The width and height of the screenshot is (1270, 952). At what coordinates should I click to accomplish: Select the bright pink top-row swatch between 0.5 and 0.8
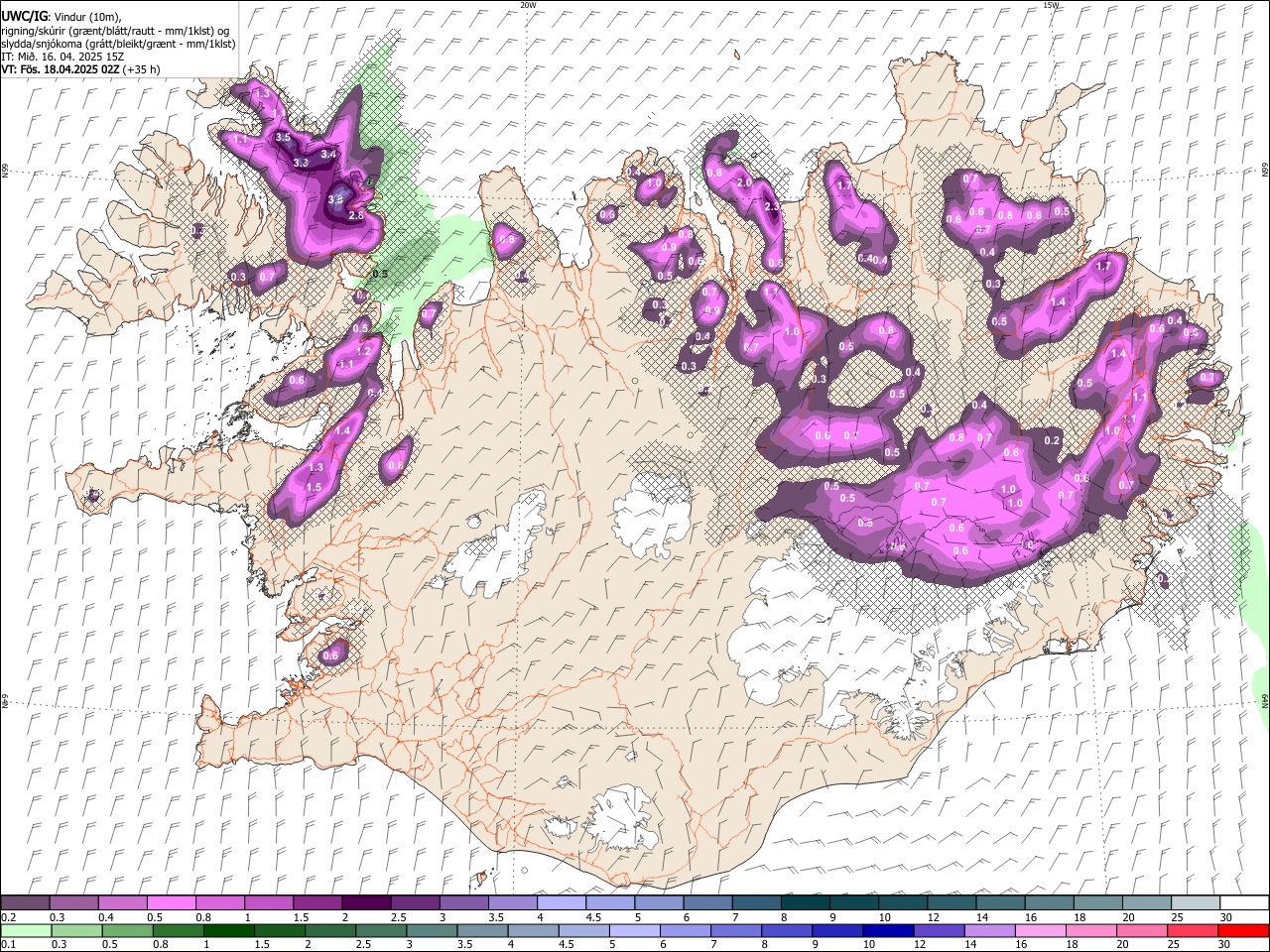(172, 903)
